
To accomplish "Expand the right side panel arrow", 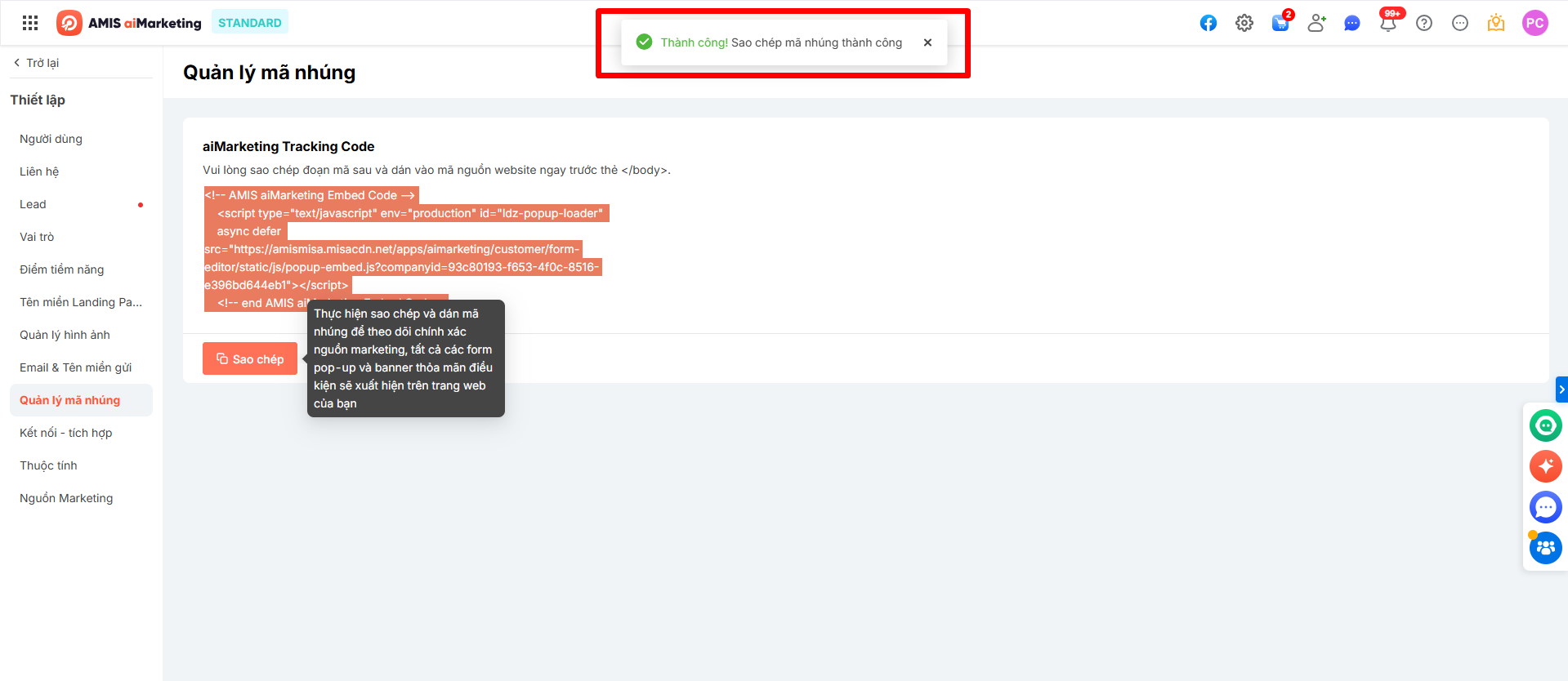I will (1561, 389).
